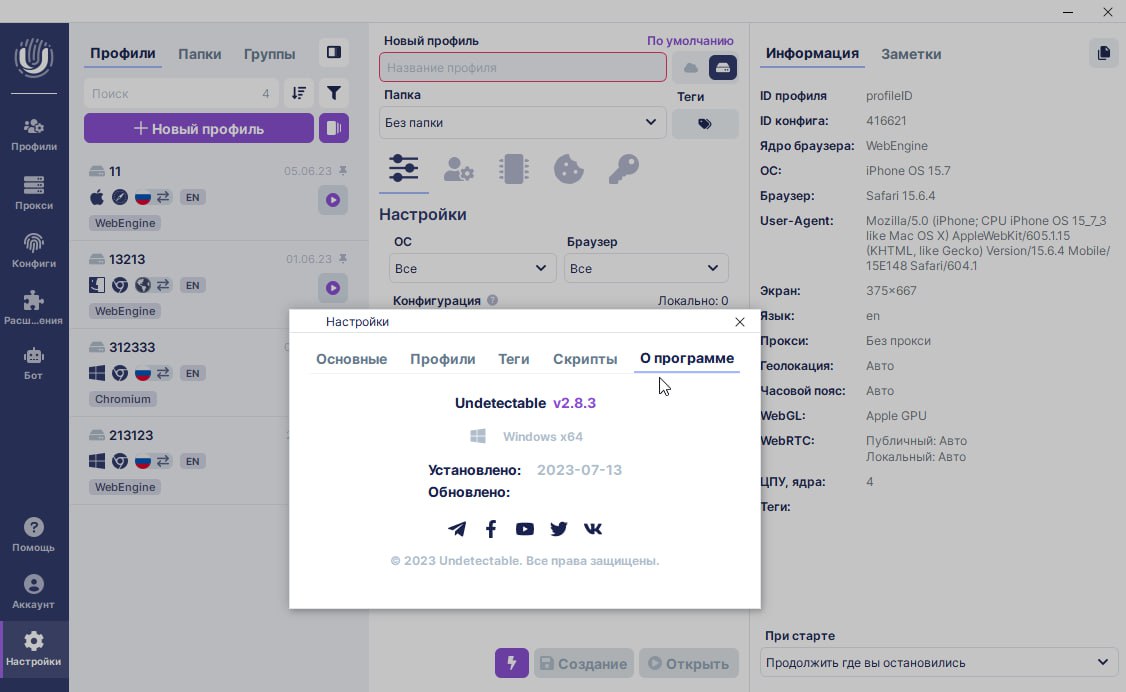The width and height of the screenshot is (1126, 692).
Task: Click the YouTube icon in About dialog
Action: (525, 529)
